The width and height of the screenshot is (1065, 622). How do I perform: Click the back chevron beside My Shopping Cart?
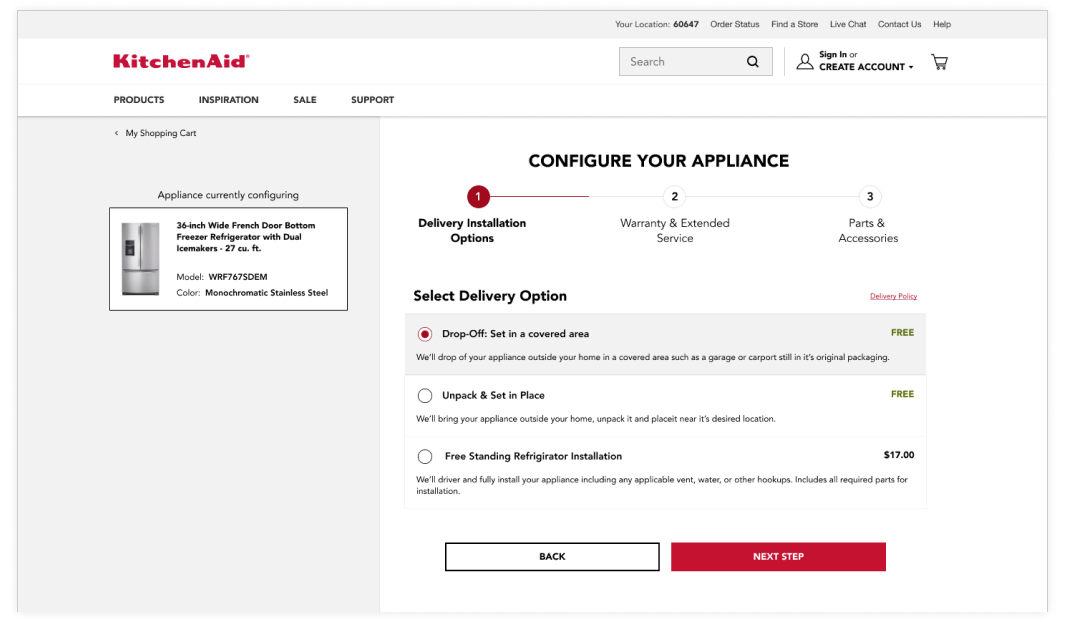coord(116,133)
